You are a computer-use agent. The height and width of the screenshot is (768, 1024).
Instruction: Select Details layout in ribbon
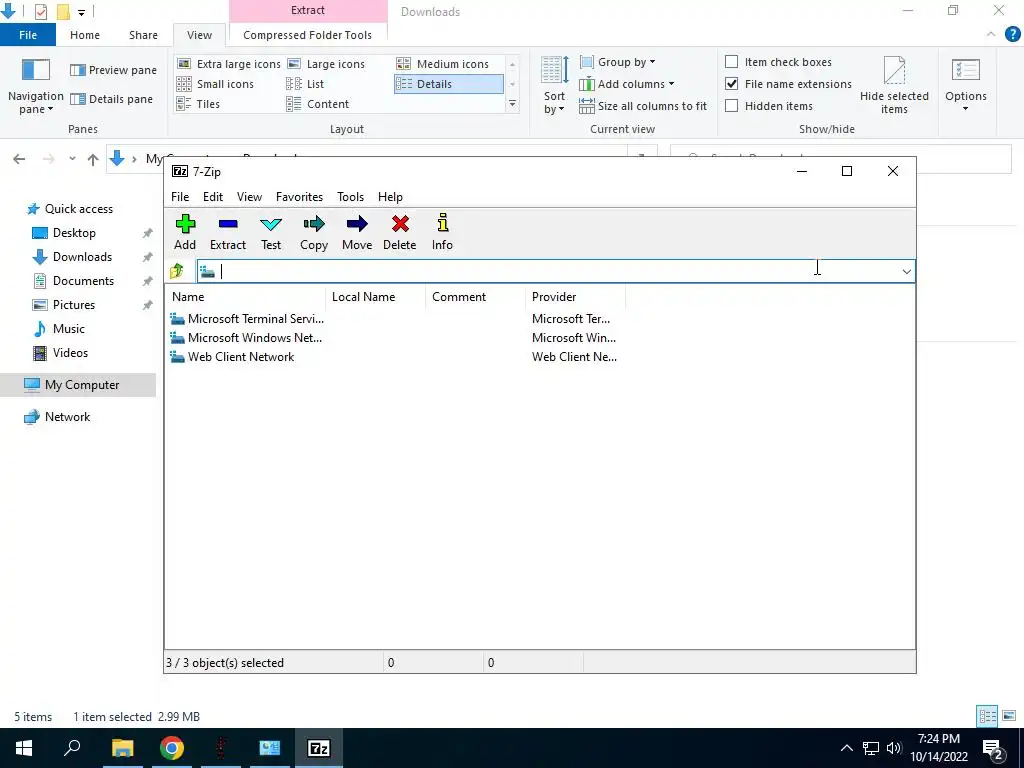coord(448,84)
